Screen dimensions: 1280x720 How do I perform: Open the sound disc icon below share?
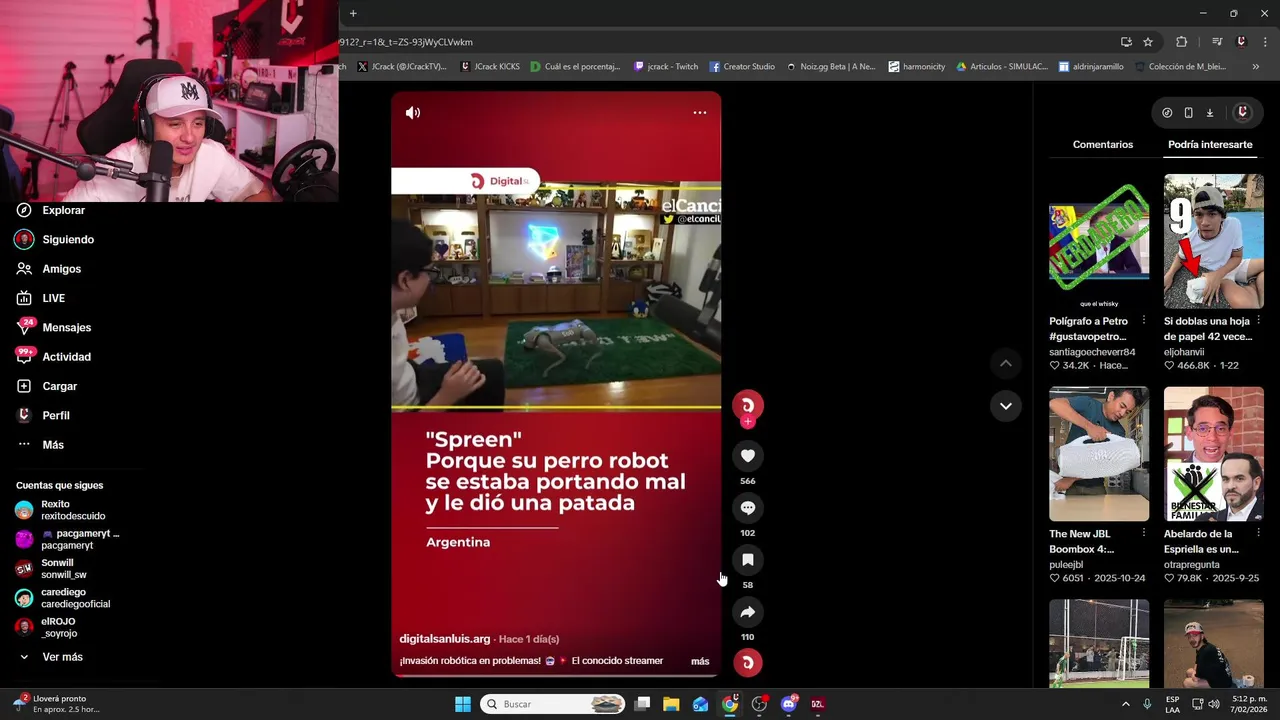point(747,663)
